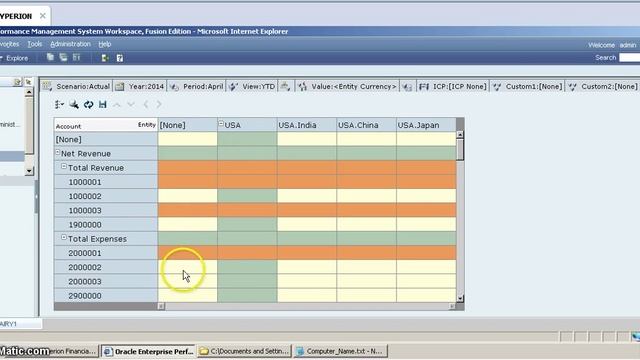The image size is (640, 360).
Task: Click the Custom2 dimension icon
Action: [x=573, y=87]
